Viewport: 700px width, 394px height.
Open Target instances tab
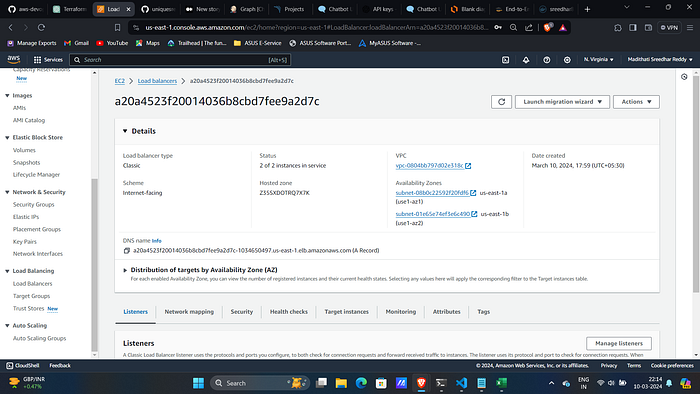tap(346, 312)
